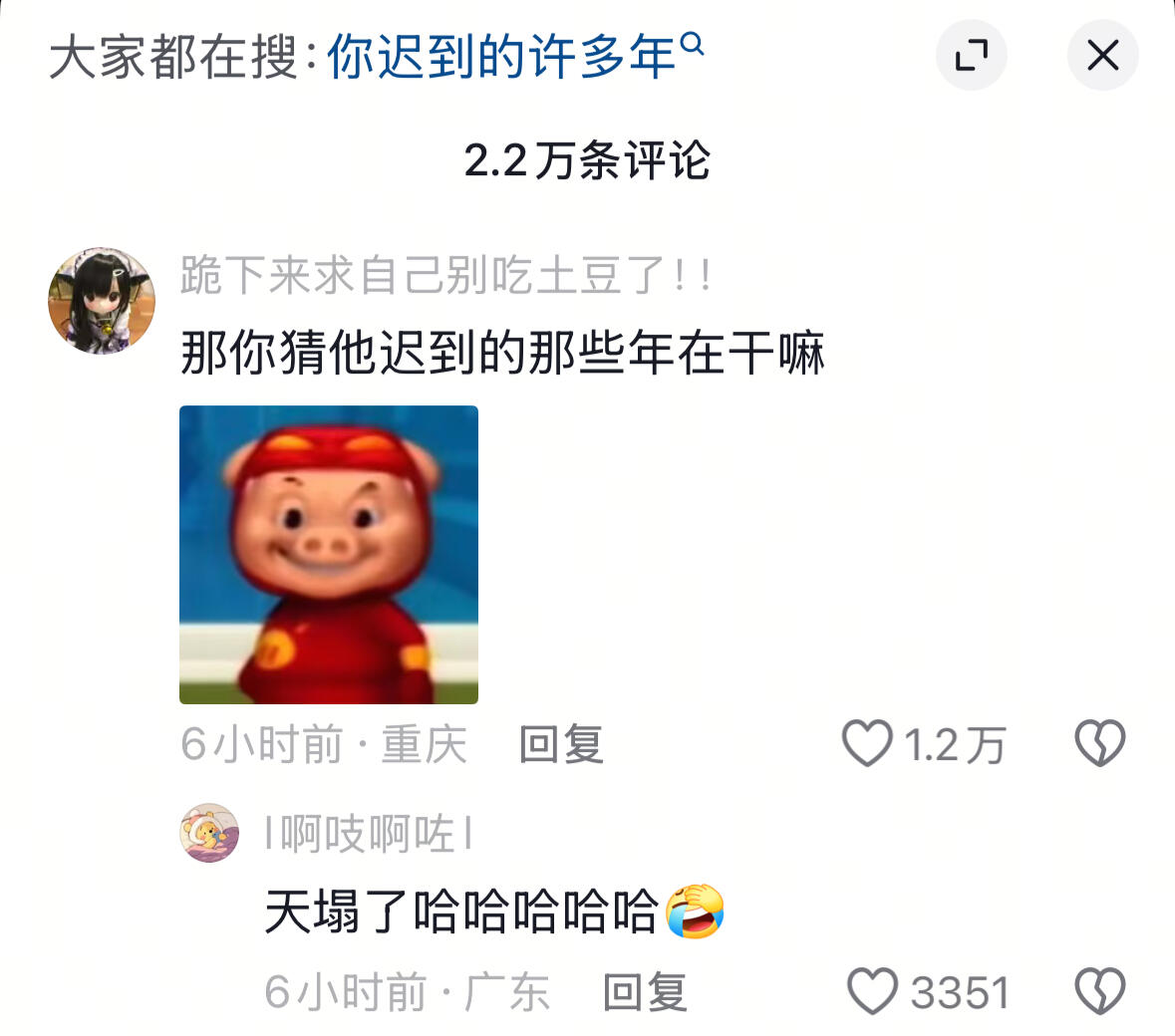Tap the 3351 like count number
The height and width of the screenshot is (1036, 1175).
(959, 992)
